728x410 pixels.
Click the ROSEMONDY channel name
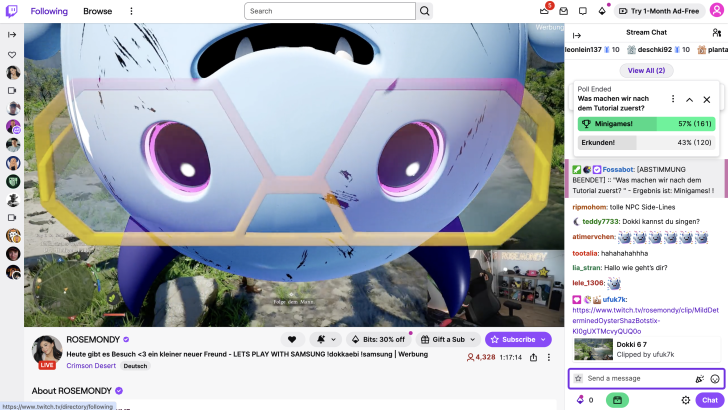coord(93,339)
